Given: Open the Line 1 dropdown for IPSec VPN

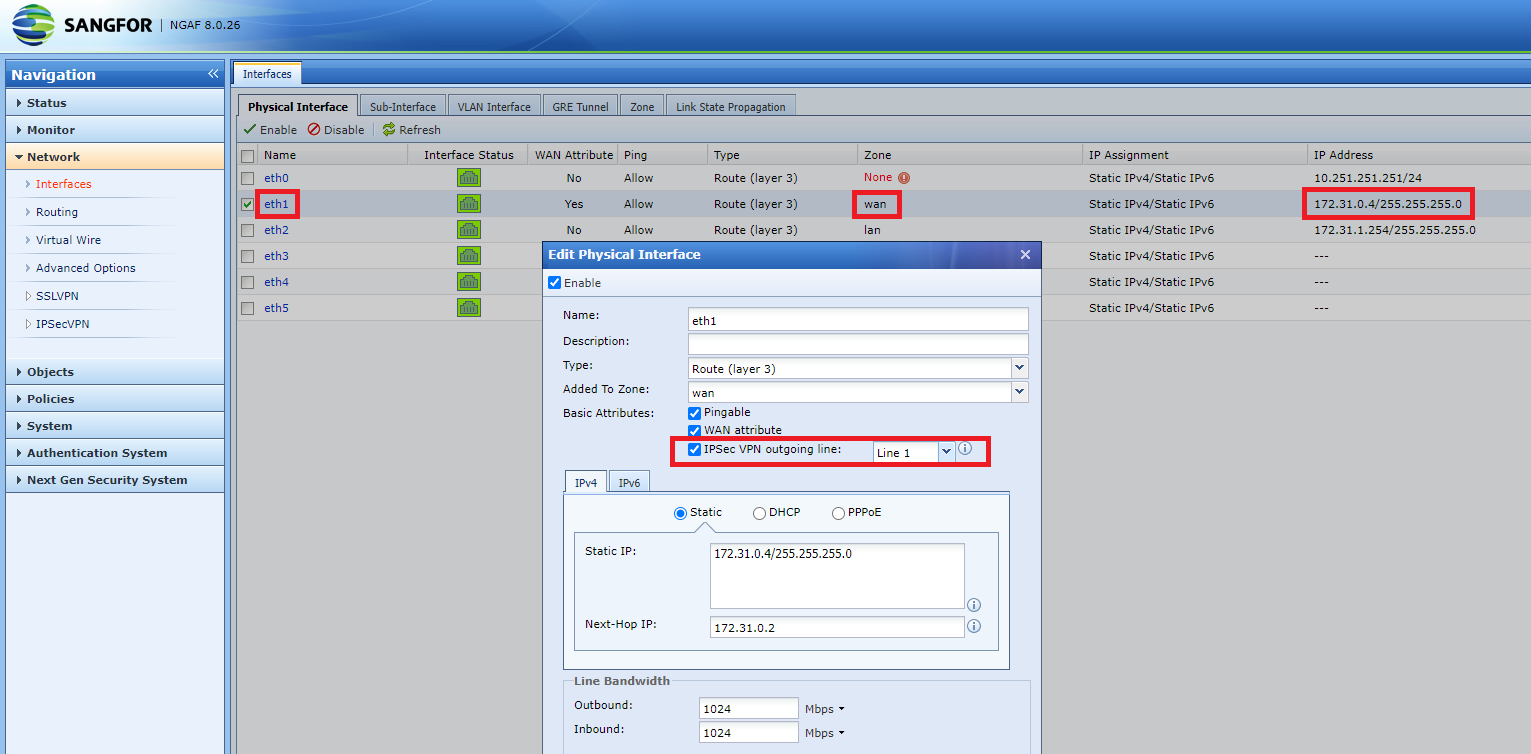Looking at the screenshot, I should point(946,451).
